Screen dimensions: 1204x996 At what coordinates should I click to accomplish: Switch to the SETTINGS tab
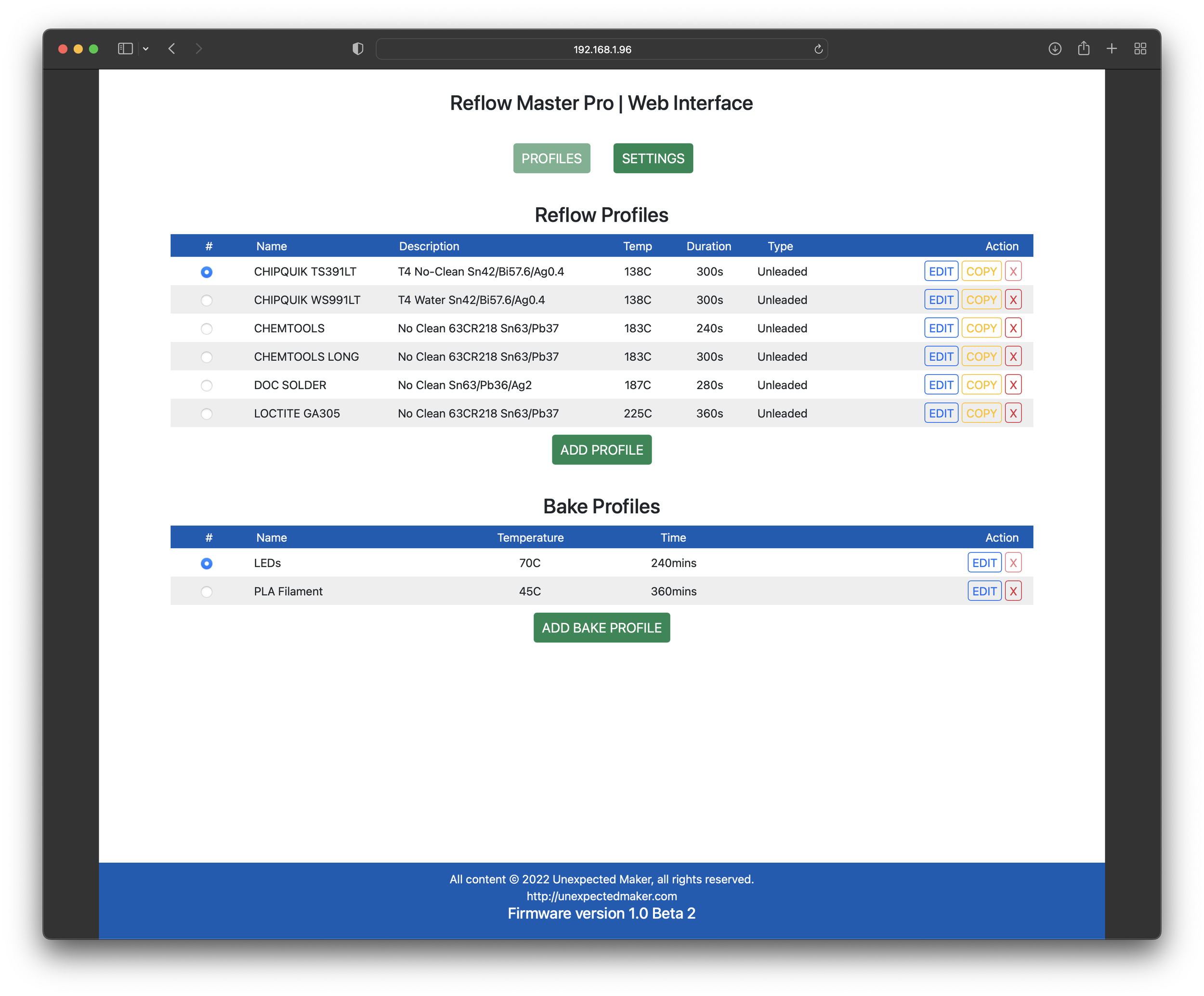653,158
